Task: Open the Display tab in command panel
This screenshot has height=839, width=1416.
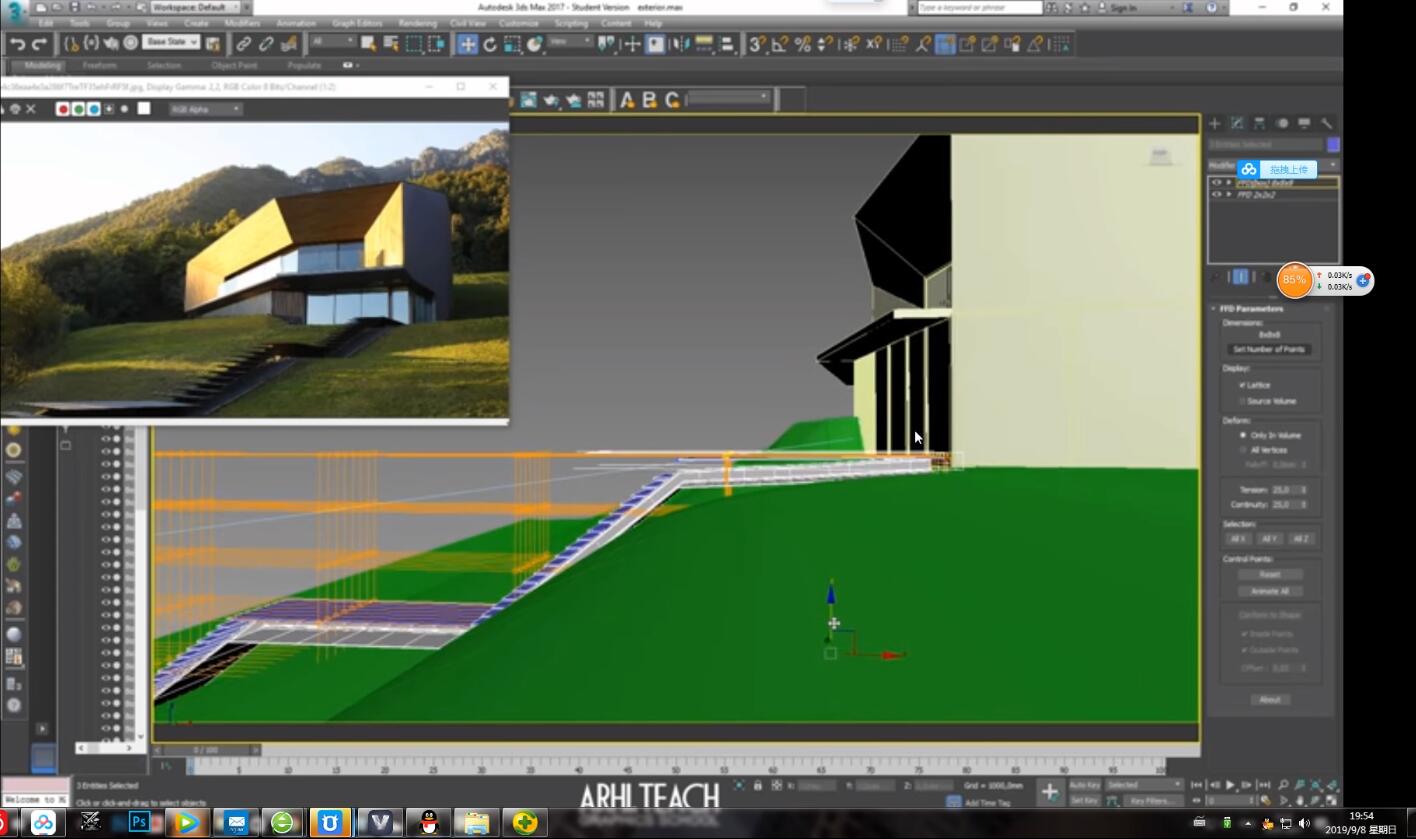Action: [x=1304, y=123]
